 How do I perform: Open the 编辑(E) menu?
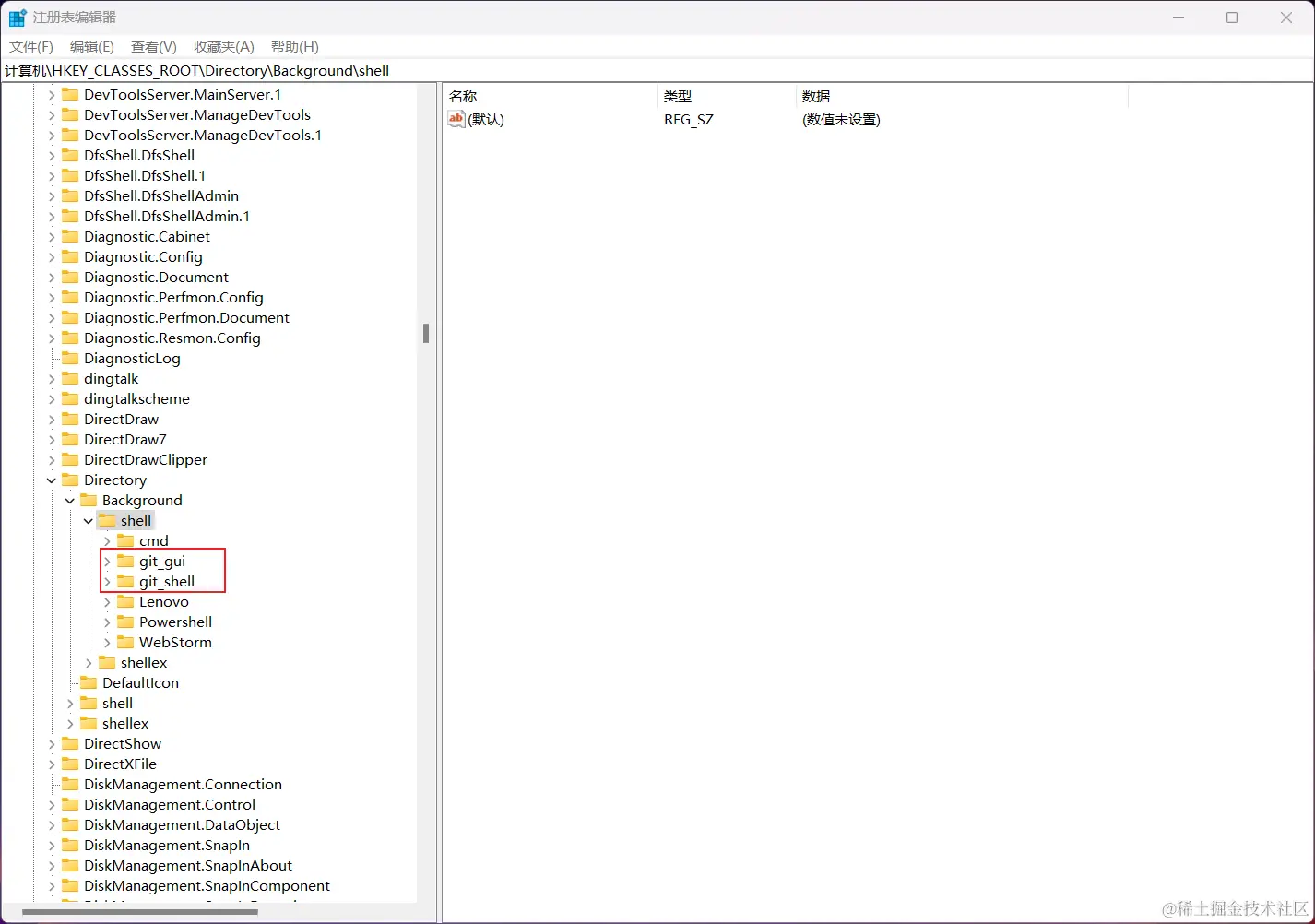tap(91, 47)
